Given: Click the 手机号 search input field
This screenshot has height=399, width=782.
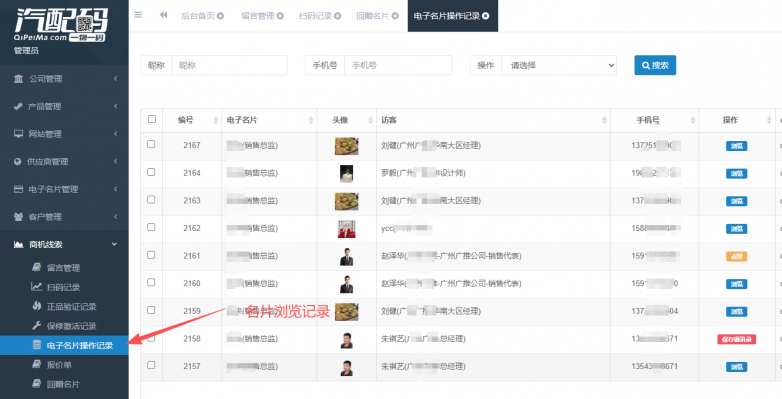Looking at the screenshot, I should coord(398,65).
